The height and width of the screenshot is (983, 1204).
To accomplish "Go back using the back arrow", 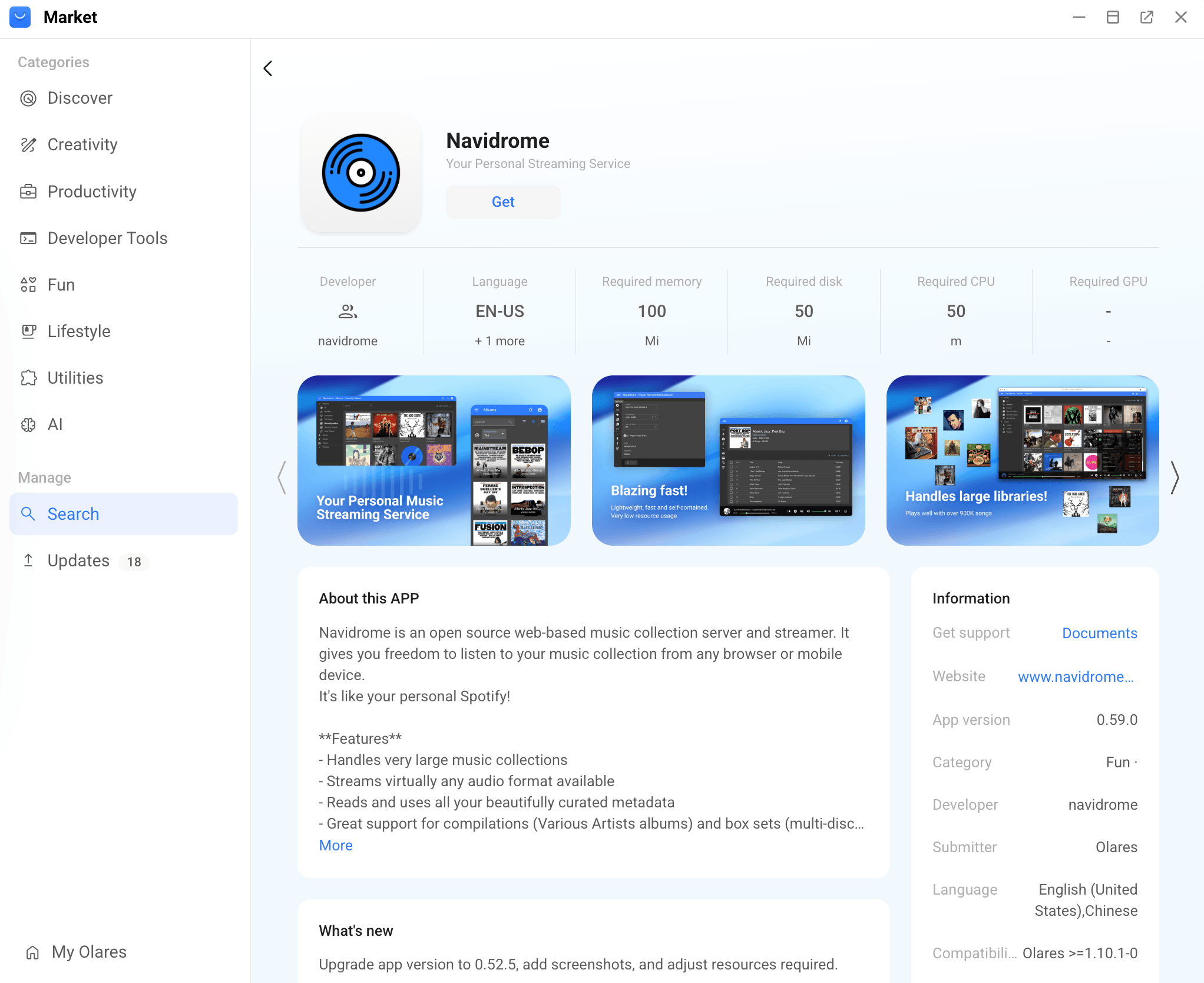I will point(268,68).
